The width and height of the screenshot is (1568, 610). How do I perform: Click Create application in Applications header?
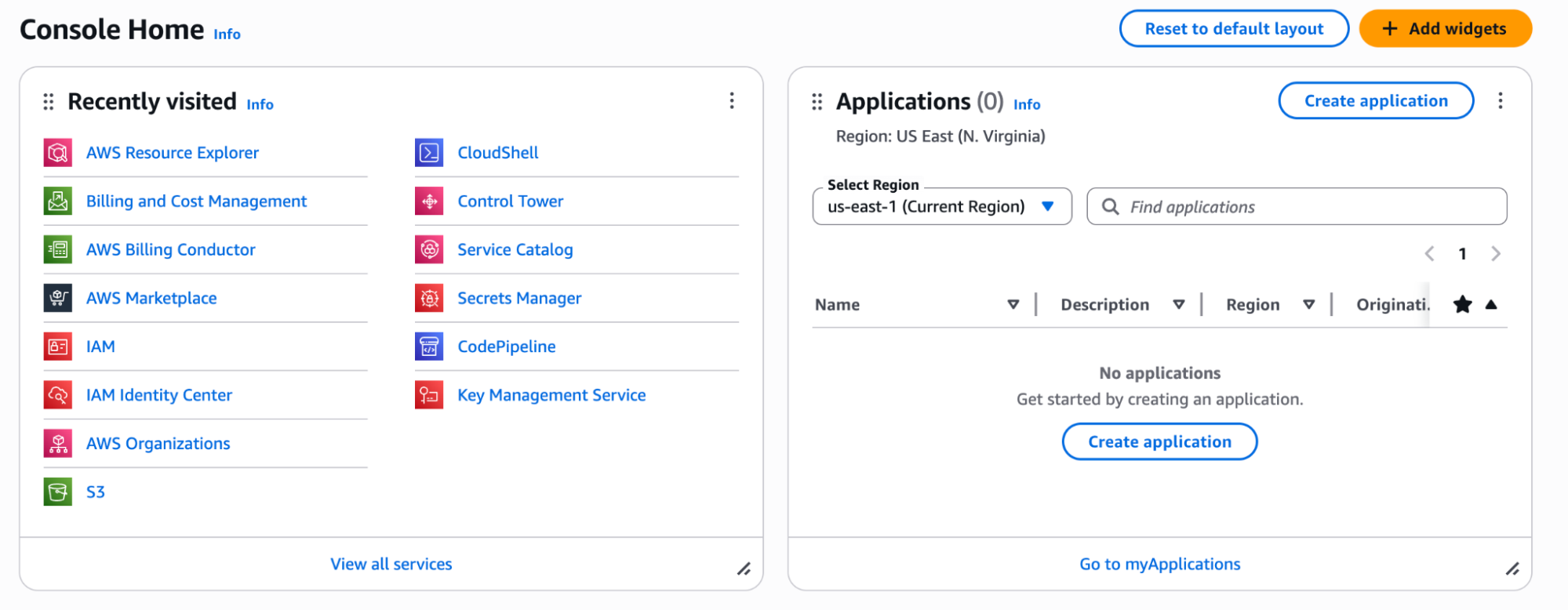click(x=1376, y=101)
